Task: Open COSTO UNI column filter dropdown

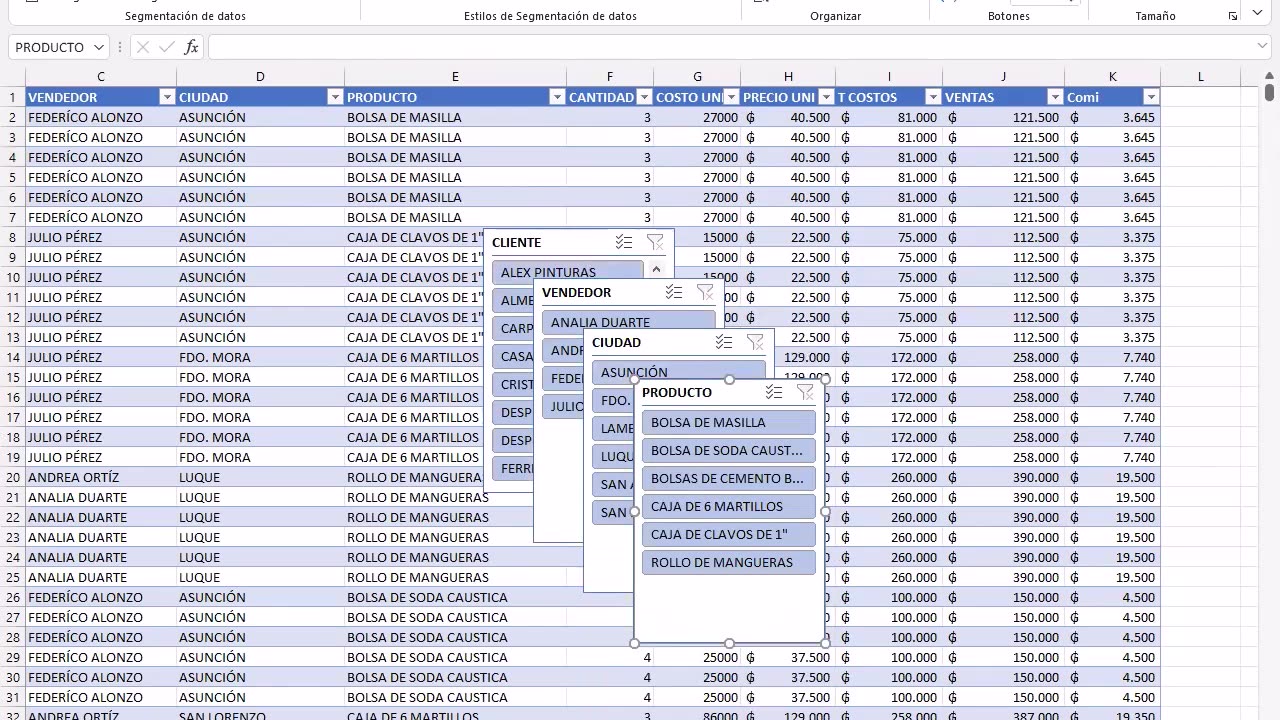Action: (731, 97)
